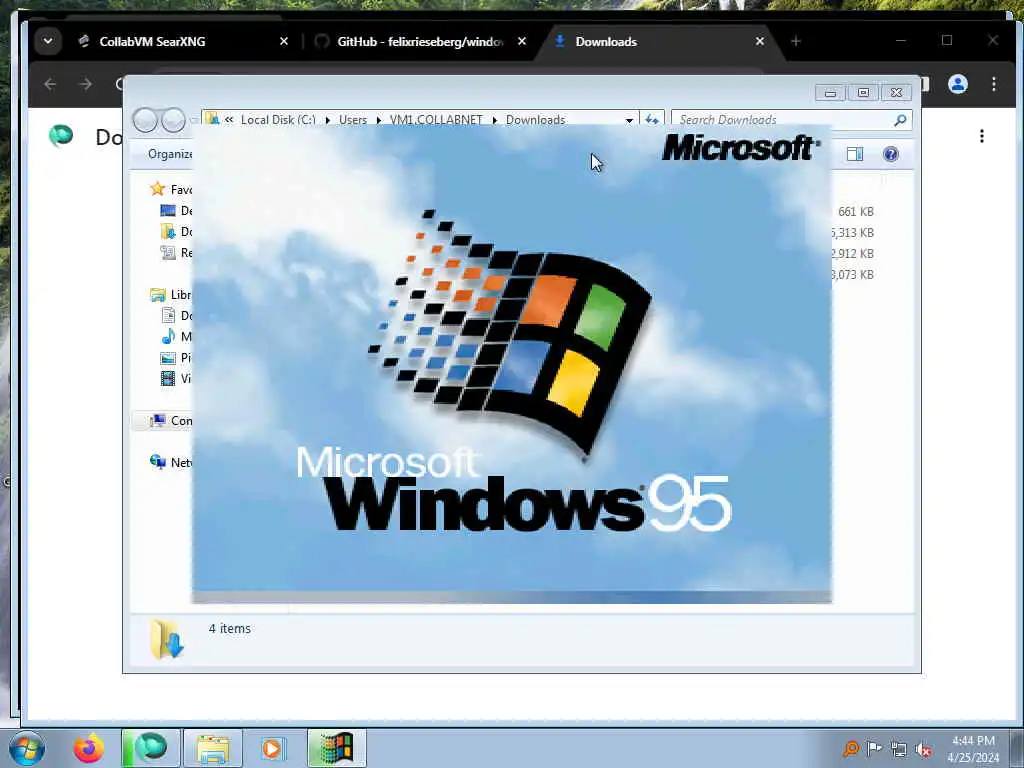Image resolution: width=1024 pixels, height=768 pixels.
Task: Select the Downloads browser tab
Action: (605, 41)
